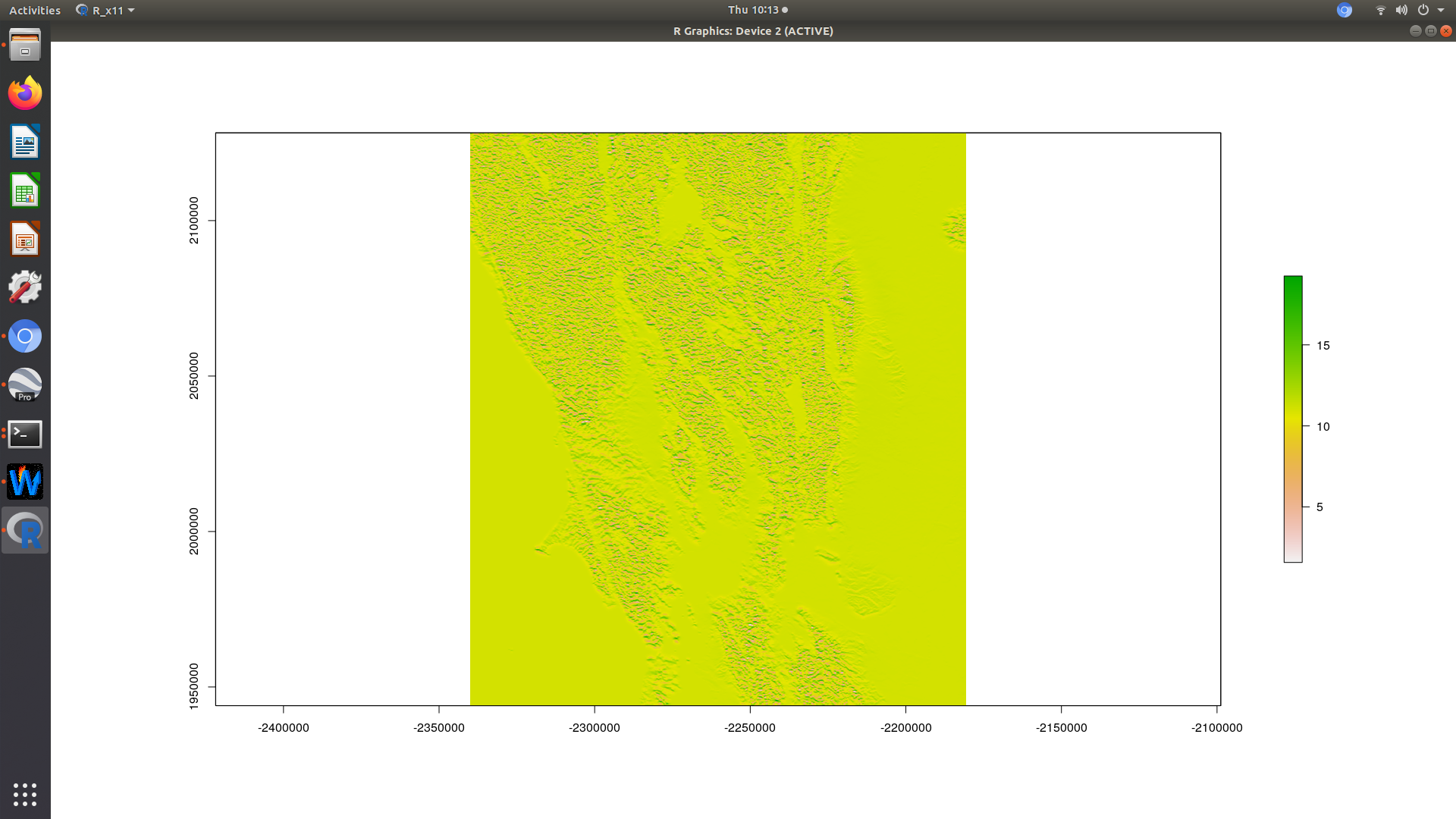Screen dimensions: 1456x819
Task: Launch the Chromium browser from the dock
Action: [x=25, y=336]
